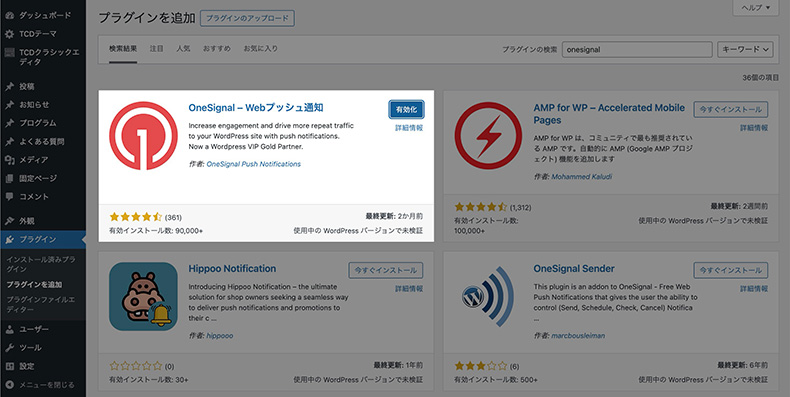Viewport: 790px width, 397px height.
Task: Open the ユーザー users menu
Action: click(x=34, y=329)
